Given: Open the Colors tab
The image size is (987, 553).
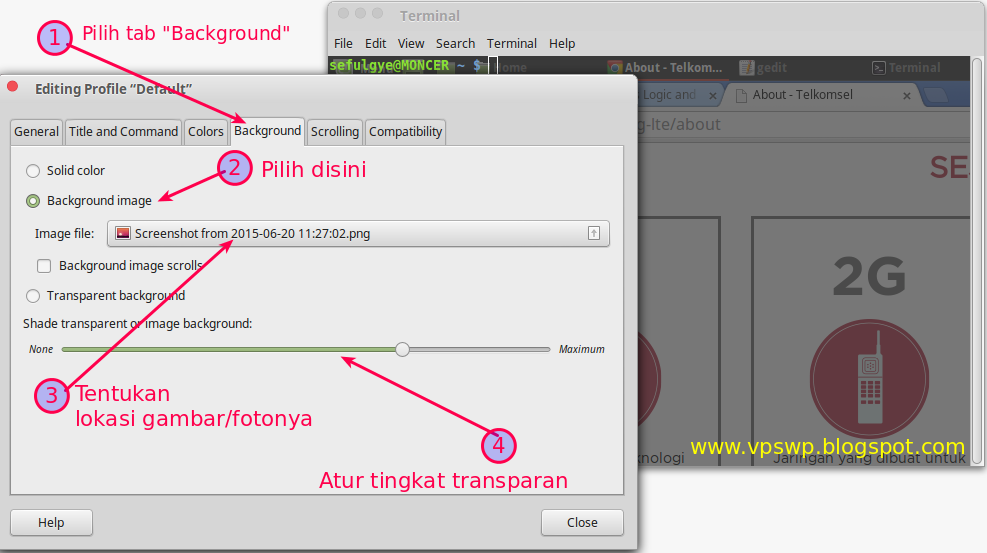Looking at the screenshot, I should 206,132.
